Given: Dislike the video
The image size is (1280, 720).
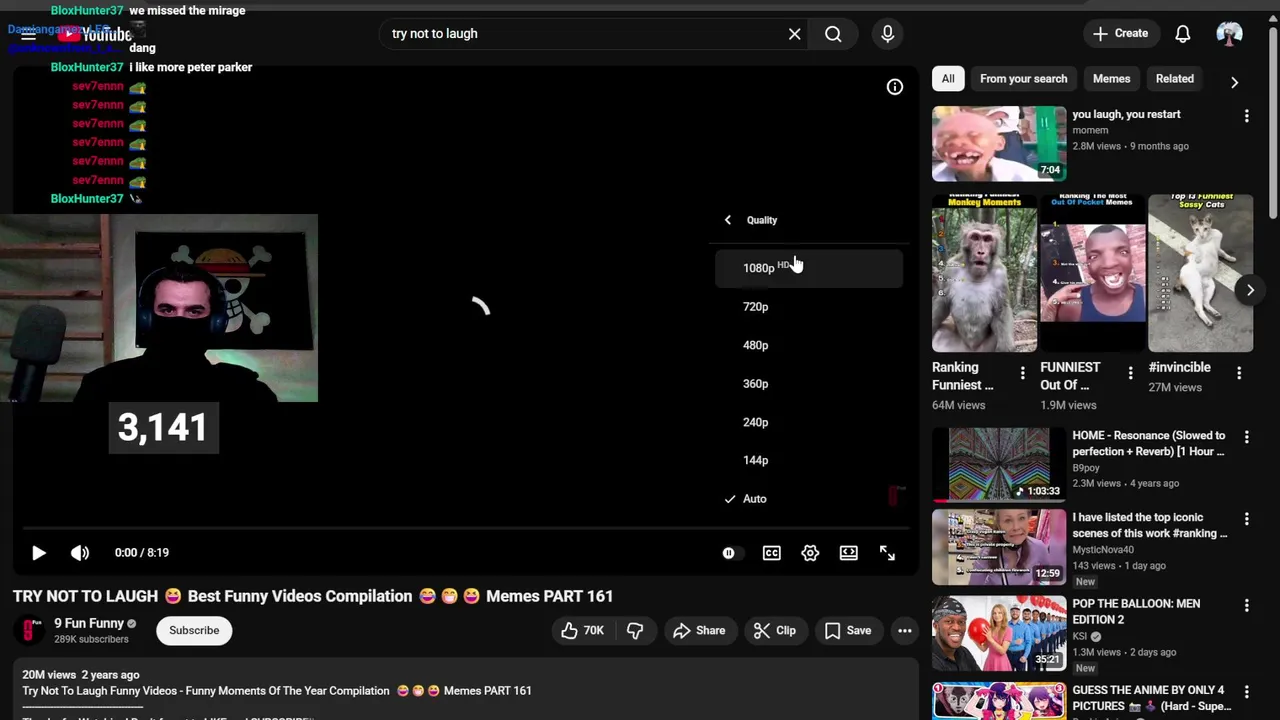Looking at the screenshot, I should 635,631.
